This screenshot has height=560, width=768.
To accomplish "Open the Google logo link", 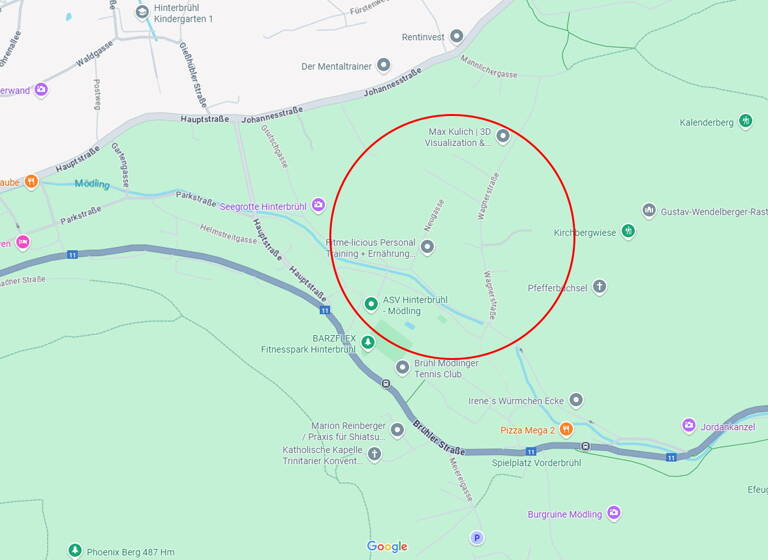I will click(387, 547).
